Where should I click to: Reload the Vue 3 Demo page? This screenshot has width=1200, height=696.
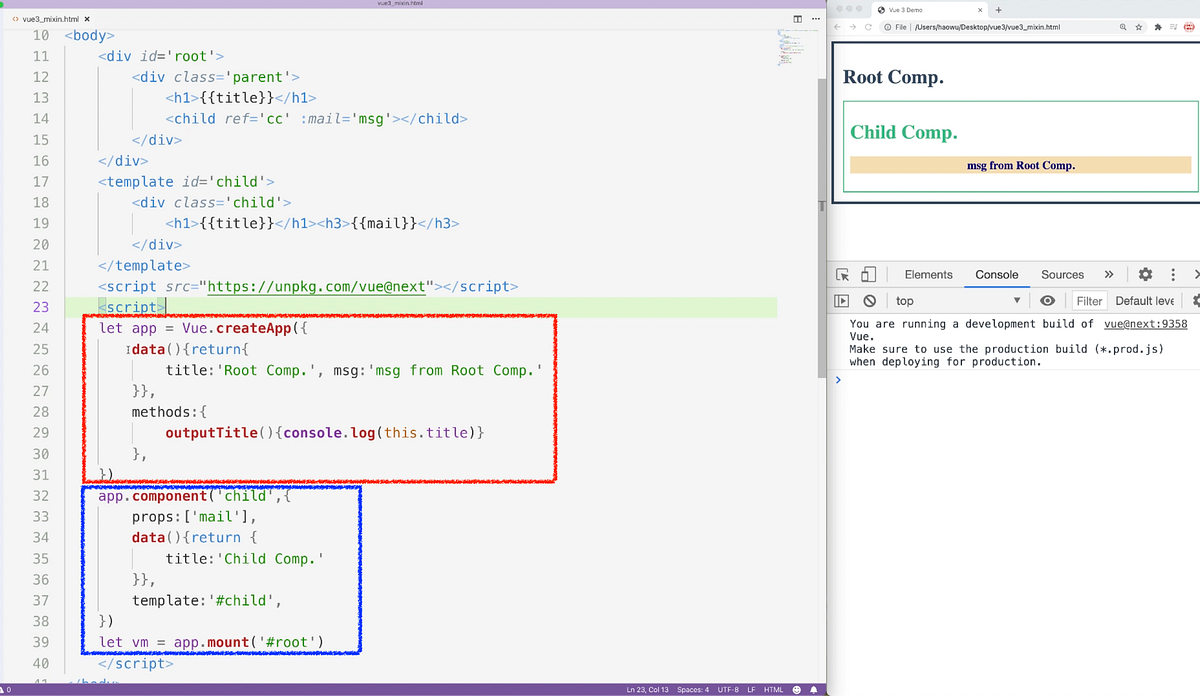click(x=866, y=29)
